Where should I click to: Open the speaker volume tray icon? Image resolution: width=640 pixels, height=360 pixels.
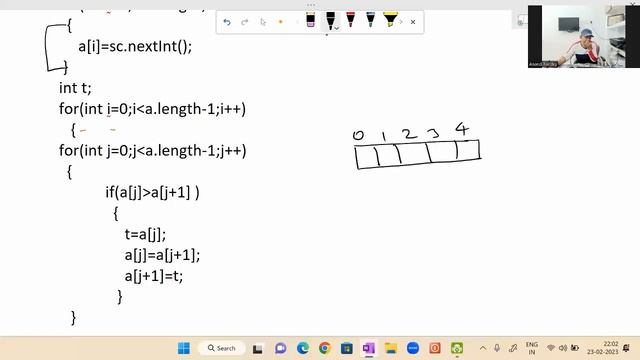click(562, 348)
